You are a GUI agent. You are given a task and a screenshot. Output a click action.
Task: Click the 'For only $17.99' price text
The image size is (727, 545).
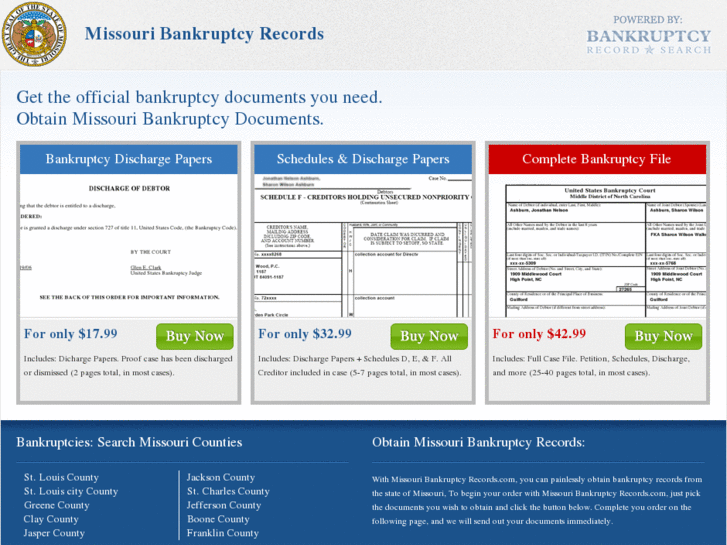70,334
